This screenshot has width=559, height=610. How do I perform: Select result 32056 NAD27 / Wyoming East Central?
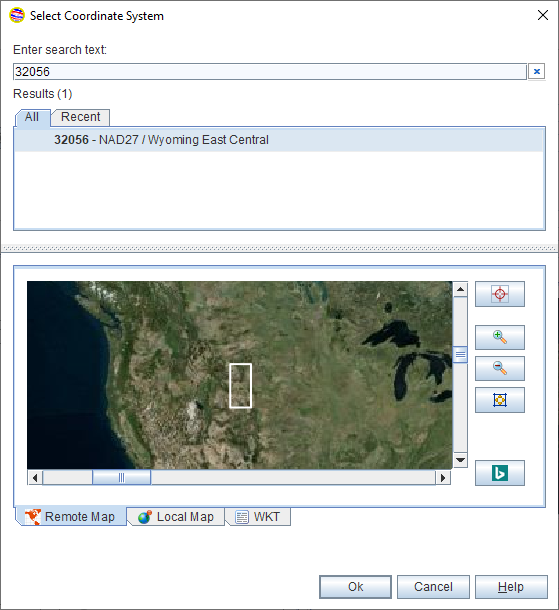pyautogui.click(x=279, y=140)
